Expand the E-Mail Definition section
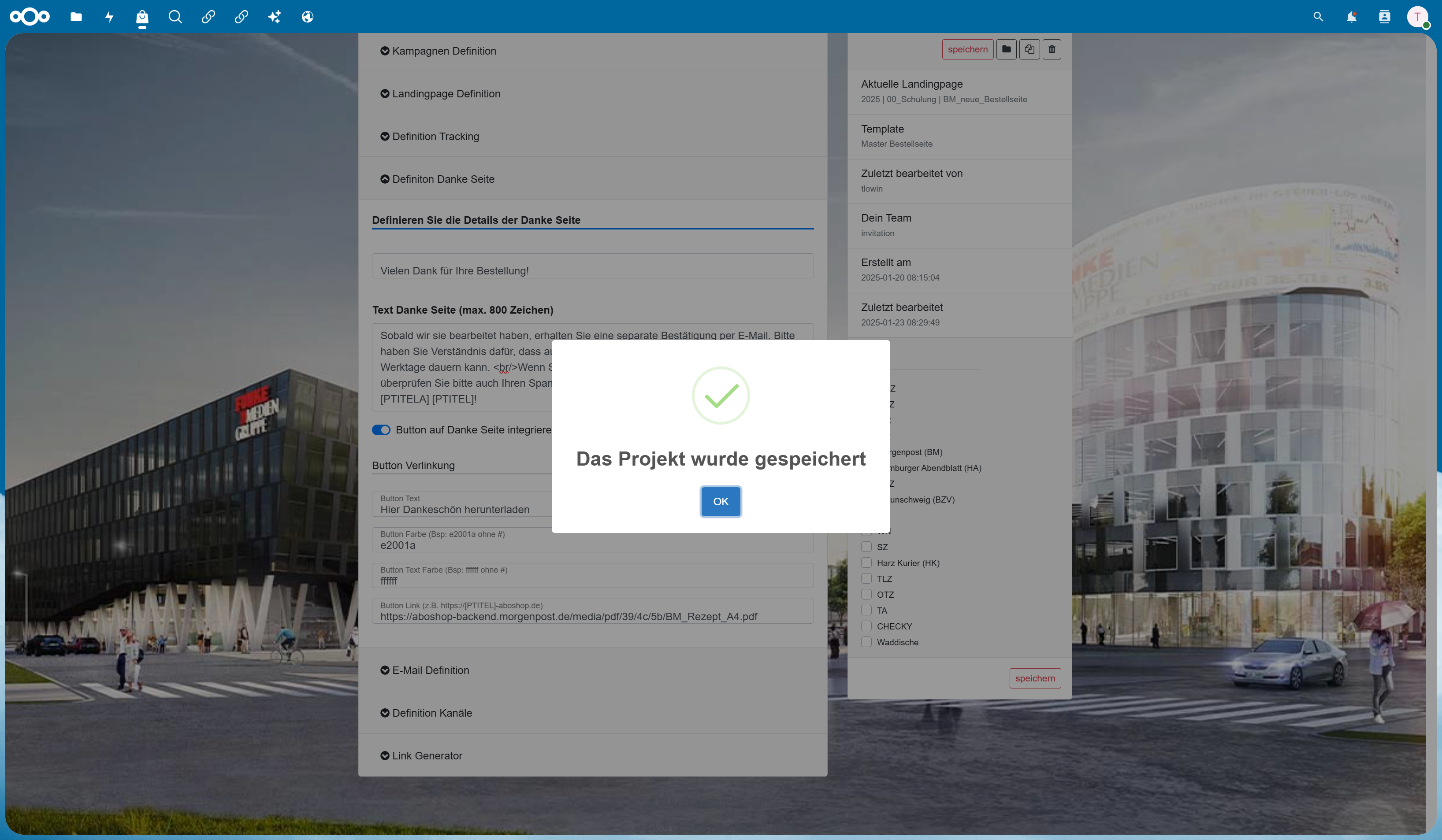Viewport: 1442px width, 840px height. point(592,670)
